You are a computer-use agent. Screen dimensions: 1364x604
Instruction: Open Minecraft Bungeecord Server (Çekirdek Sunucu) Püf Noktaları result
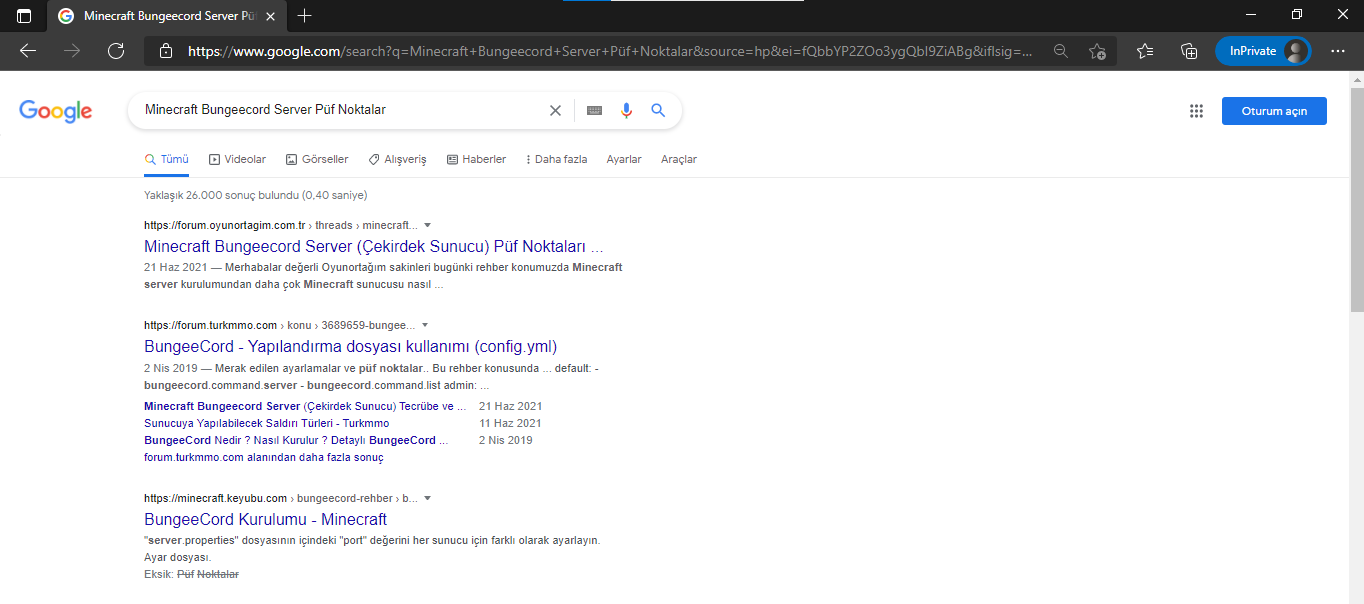pyautogui.click(x=374, y=246)
